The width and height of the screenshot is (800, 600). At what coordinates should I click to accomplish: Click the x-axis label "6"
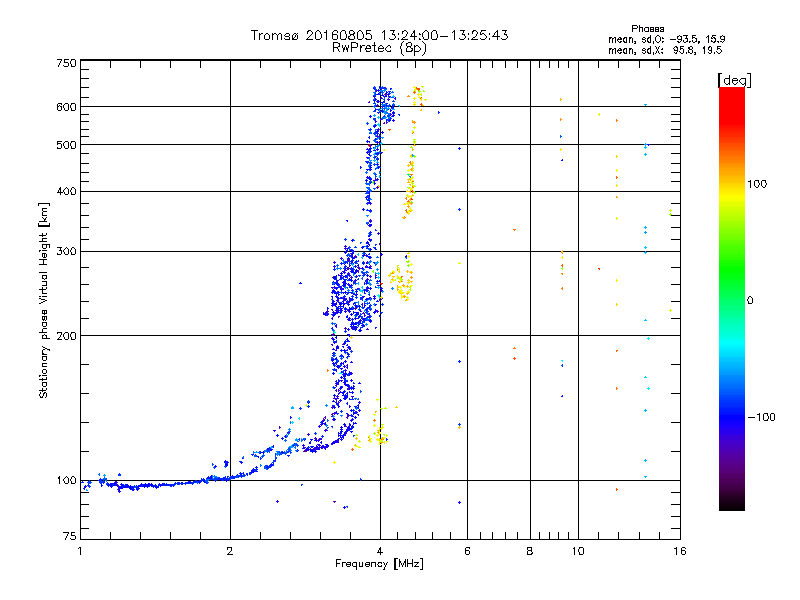tap(467, 551)
